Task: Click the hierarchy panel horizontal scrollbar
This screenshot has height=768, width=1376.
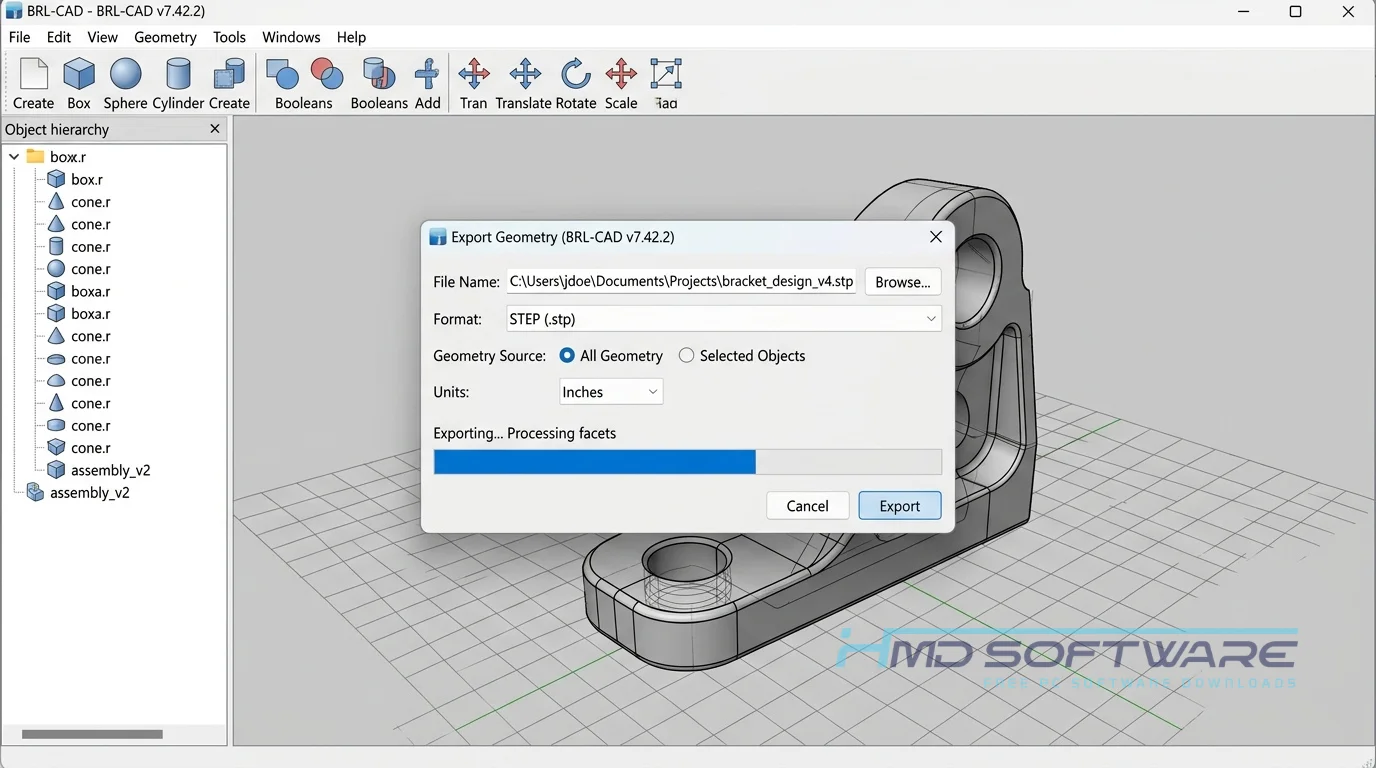Action: point(92,734)
